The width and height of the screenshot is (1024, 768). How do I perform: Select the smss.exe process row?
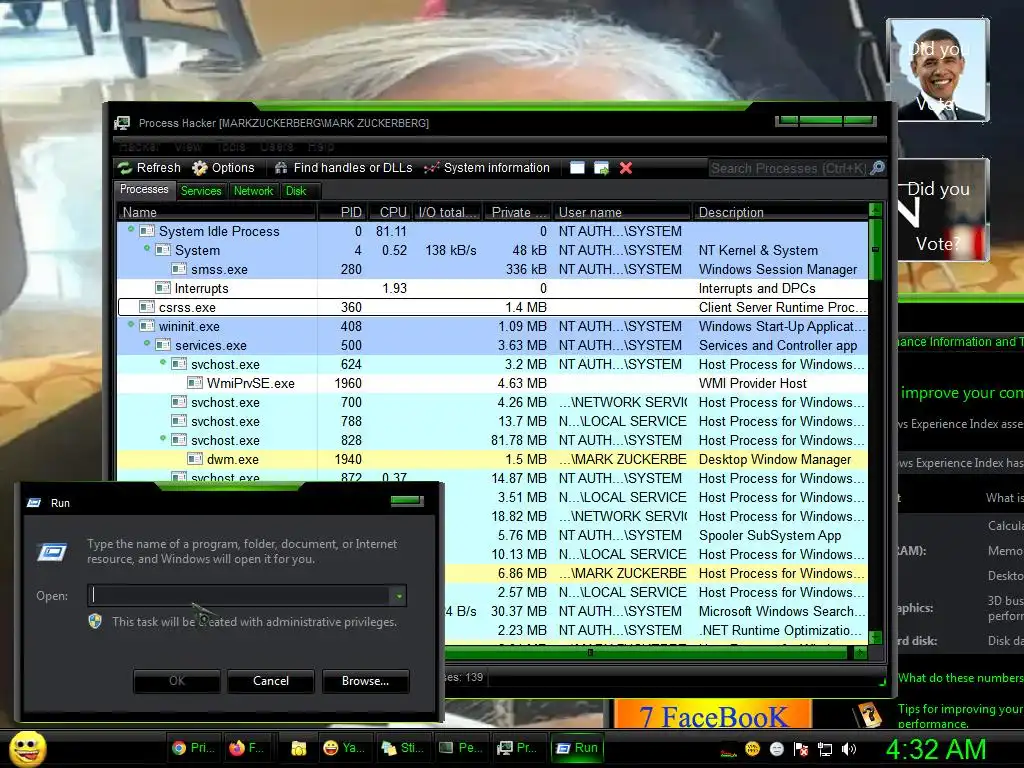click(492, 269)
